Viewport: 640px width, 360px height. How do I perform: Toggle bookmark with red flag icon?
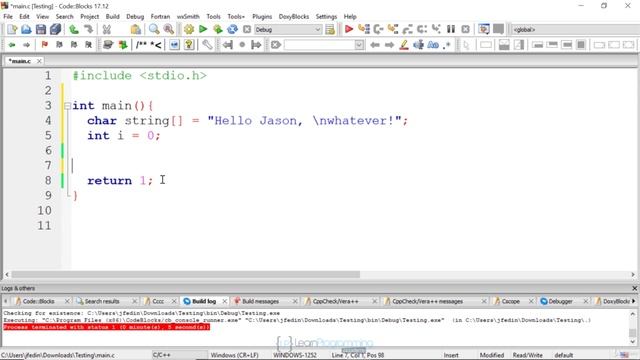[x=44, y=45]
